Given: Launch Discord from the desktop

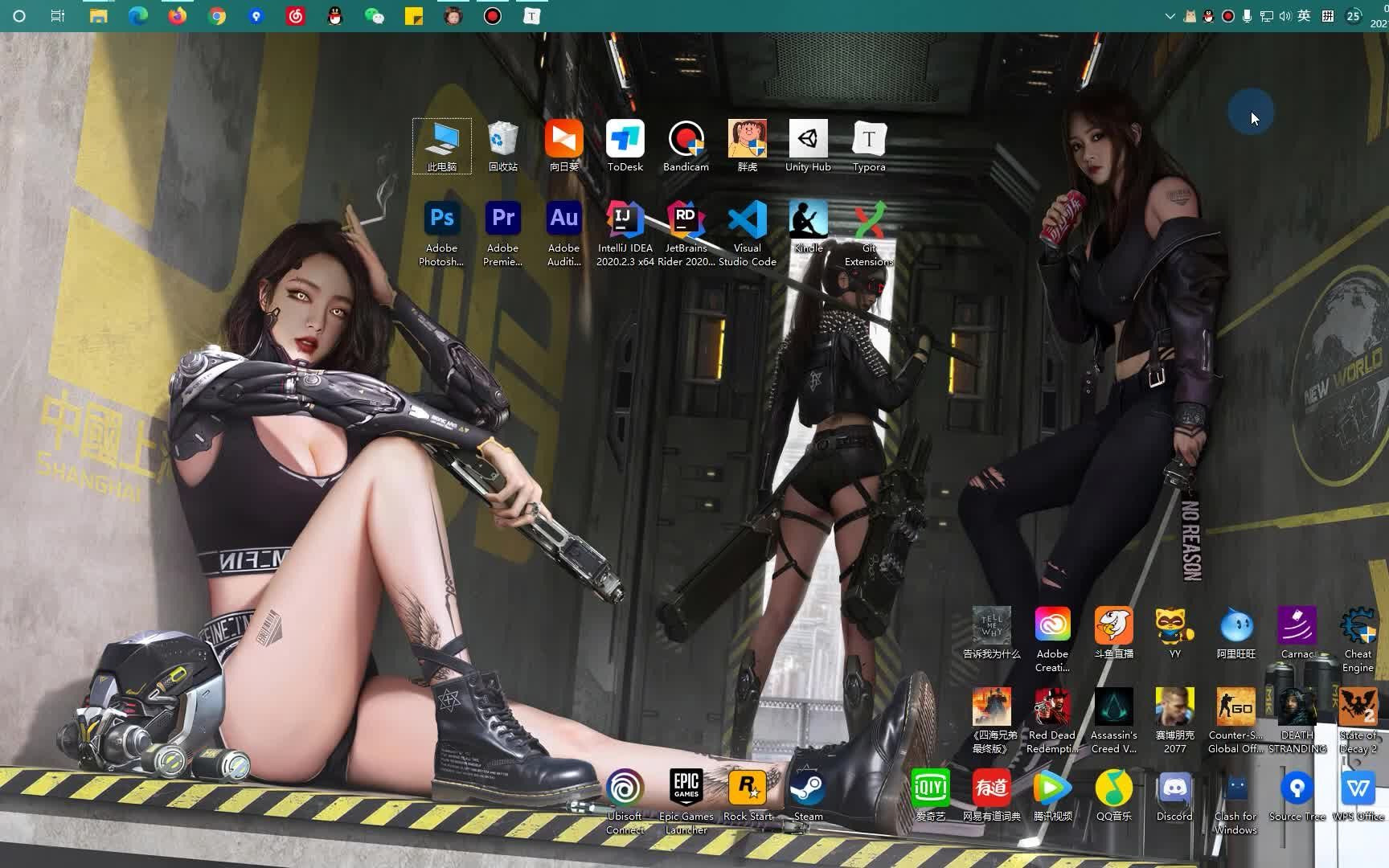Looking at the screenshot, I should tap(1175, 796).
